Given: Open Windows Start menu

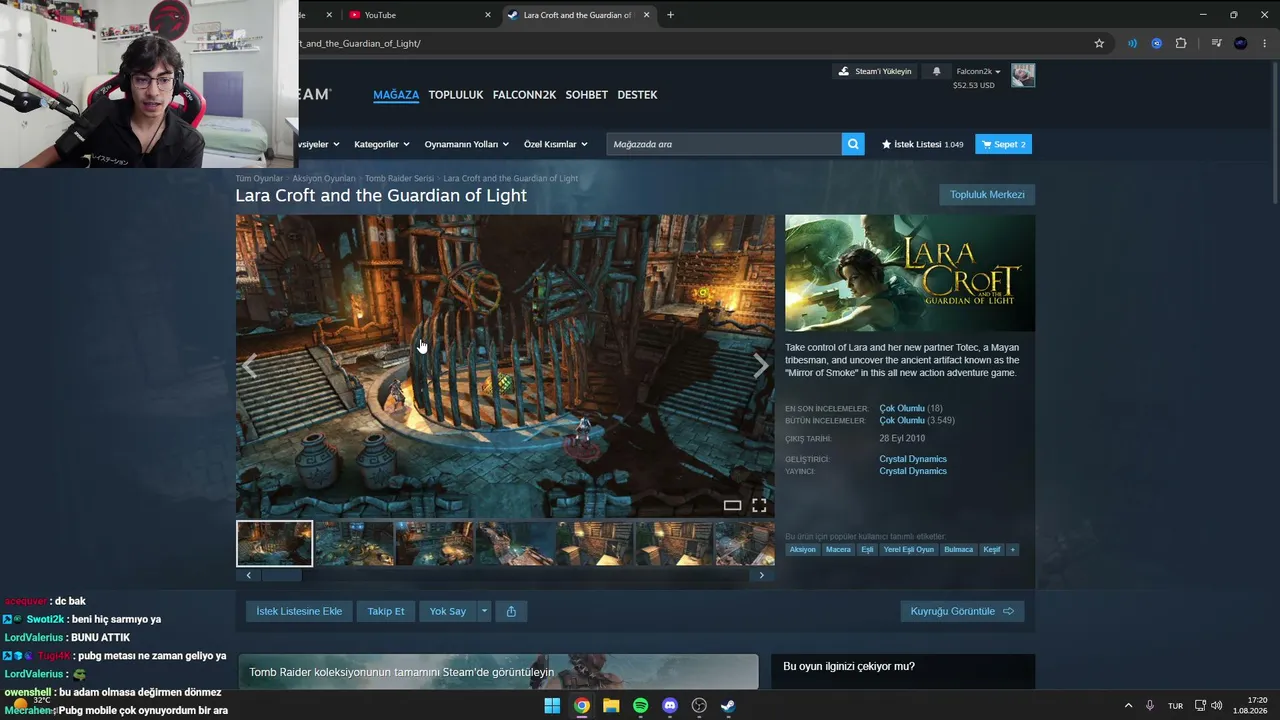Looking at the screenshot, I should click(552, 705).
